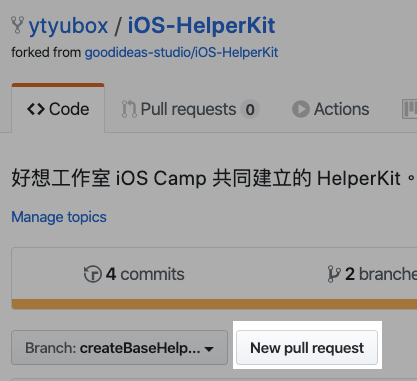This screenshot has width=417, height=381.
Task: Click the fork icon beside ytyubox
Action: click(x=17, y=25)
